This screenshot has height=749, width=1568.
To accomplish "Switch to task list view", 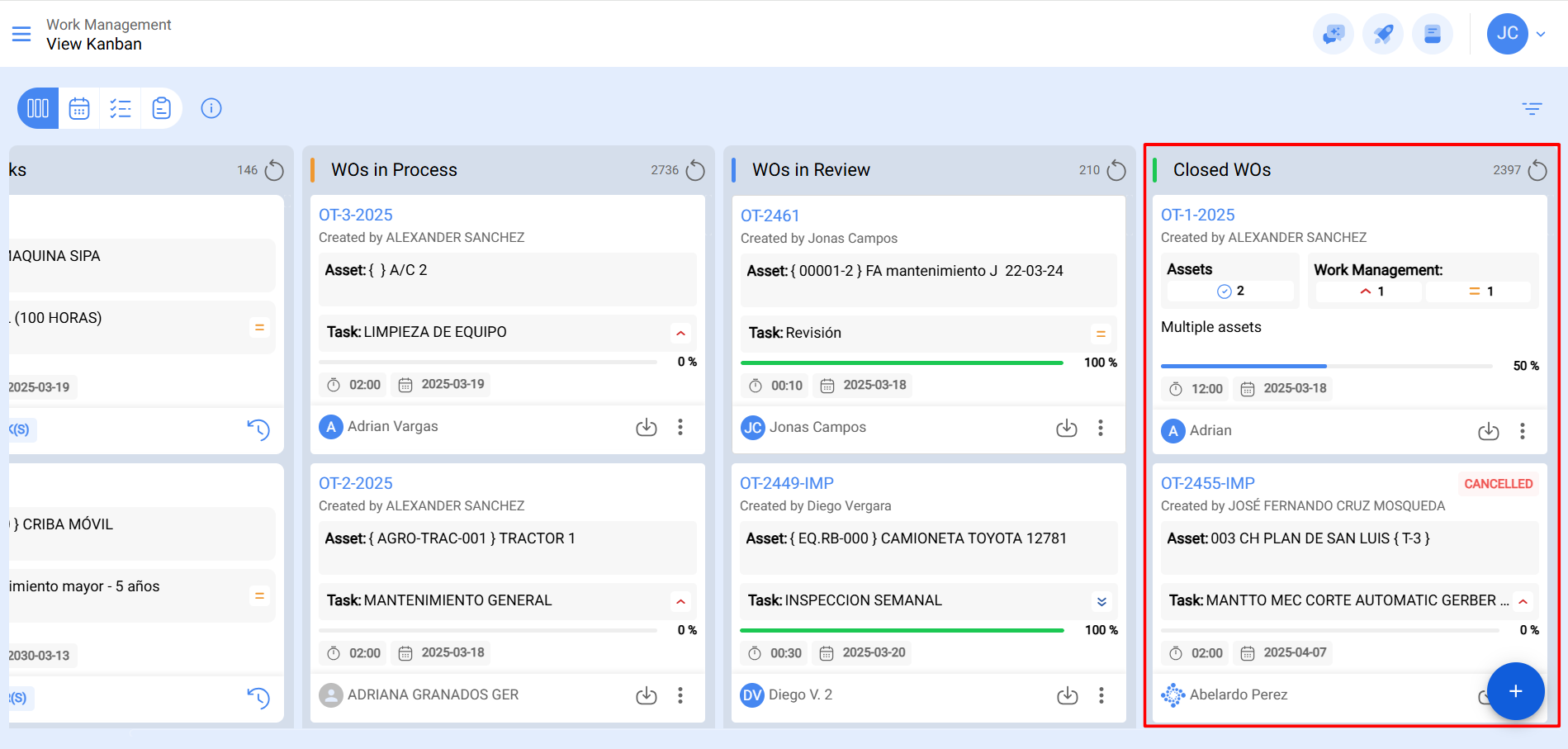I will click(x=121, y=108).
